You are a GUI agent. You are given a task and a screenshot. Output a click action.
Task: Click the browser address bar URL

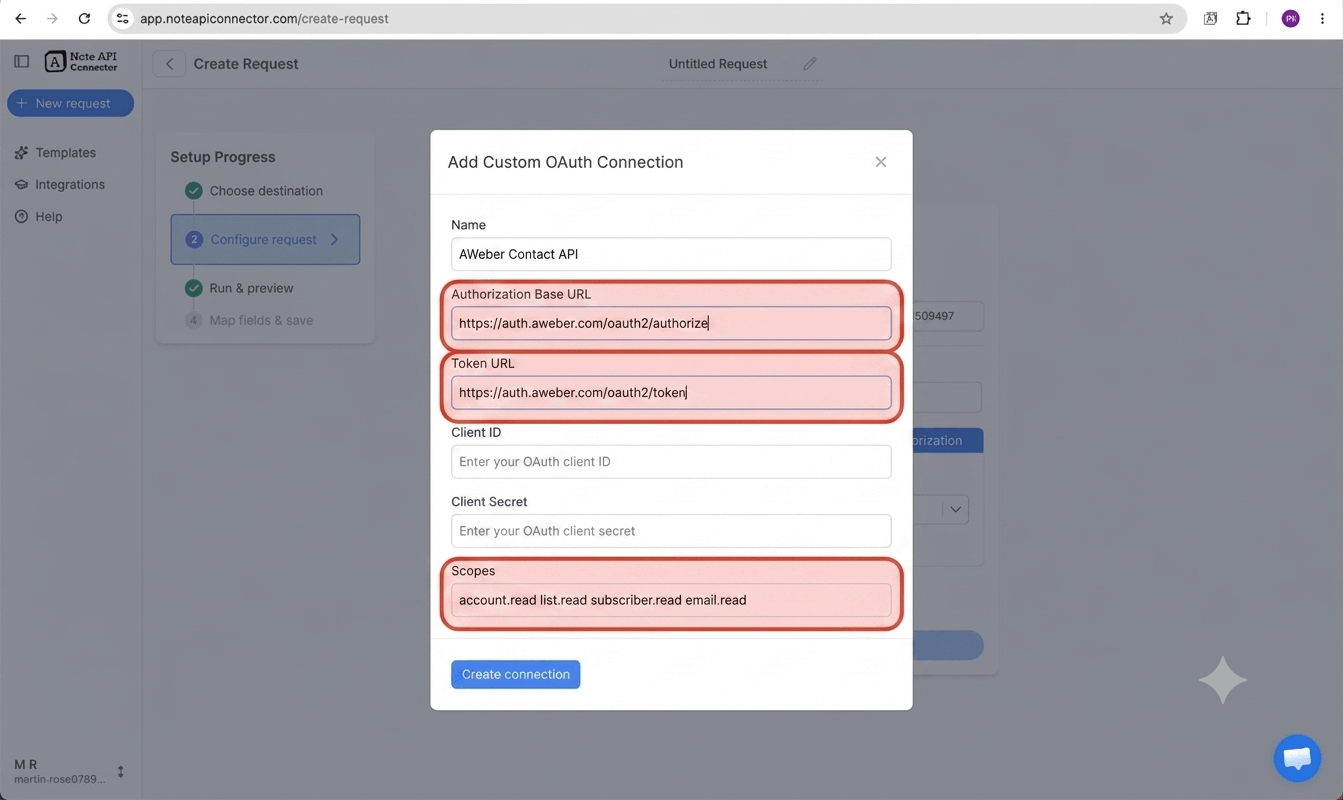point(264,18)
